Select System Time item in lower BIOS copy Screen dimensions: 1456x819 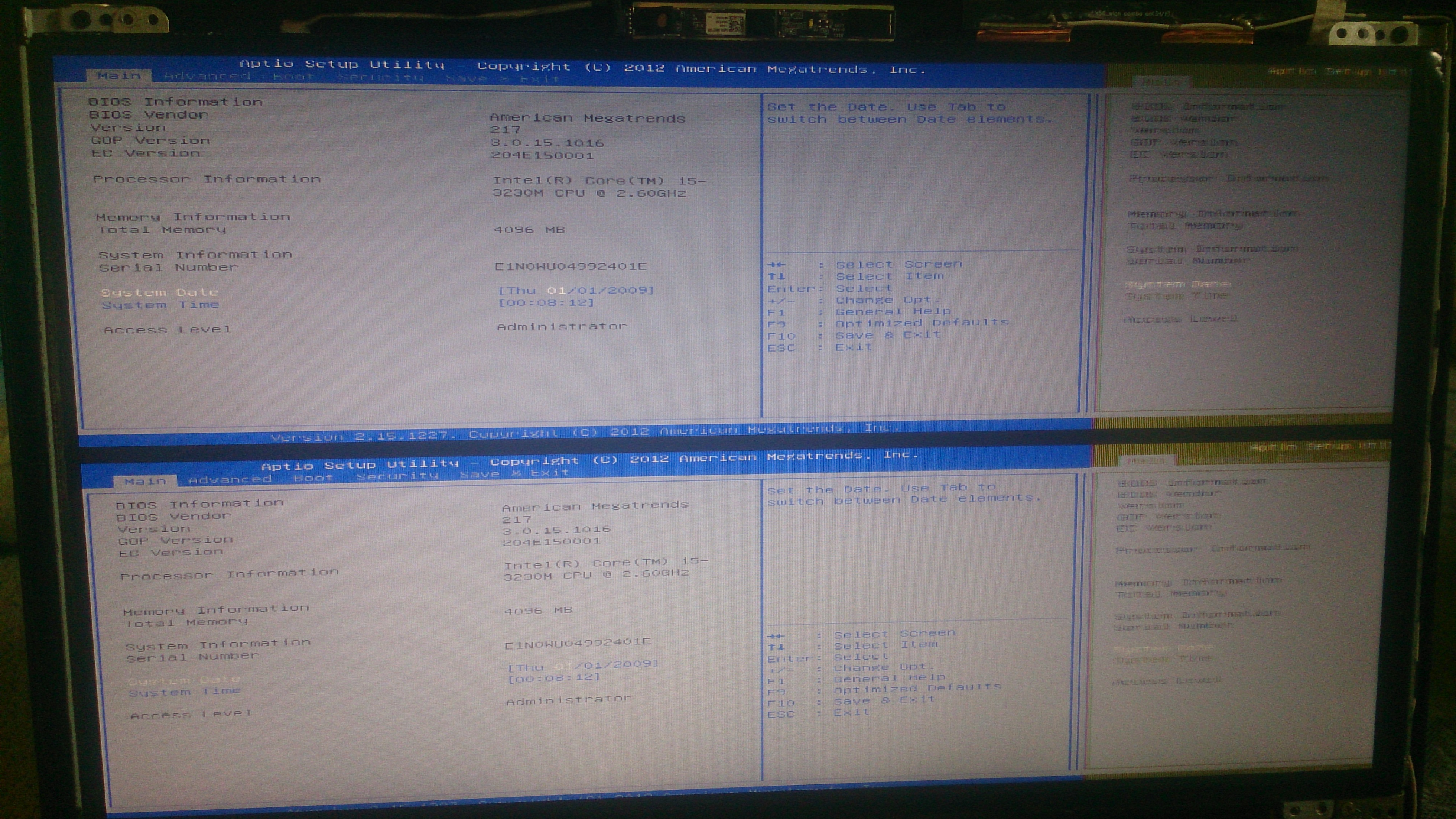point(185,692)
